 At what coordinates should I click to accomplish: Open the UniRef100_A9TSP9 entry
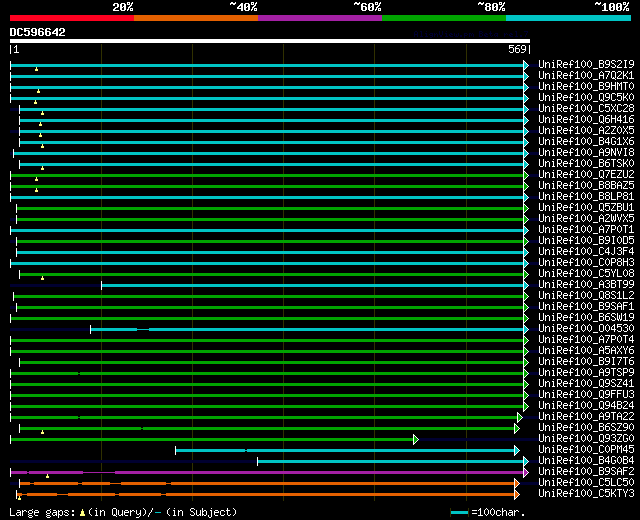click(586, 373)
